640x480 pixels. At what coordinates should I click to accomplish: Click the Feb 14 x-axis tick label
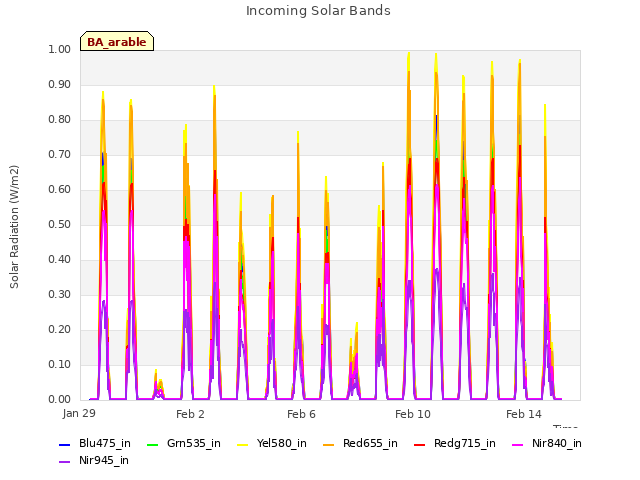[x=524, y=414]
